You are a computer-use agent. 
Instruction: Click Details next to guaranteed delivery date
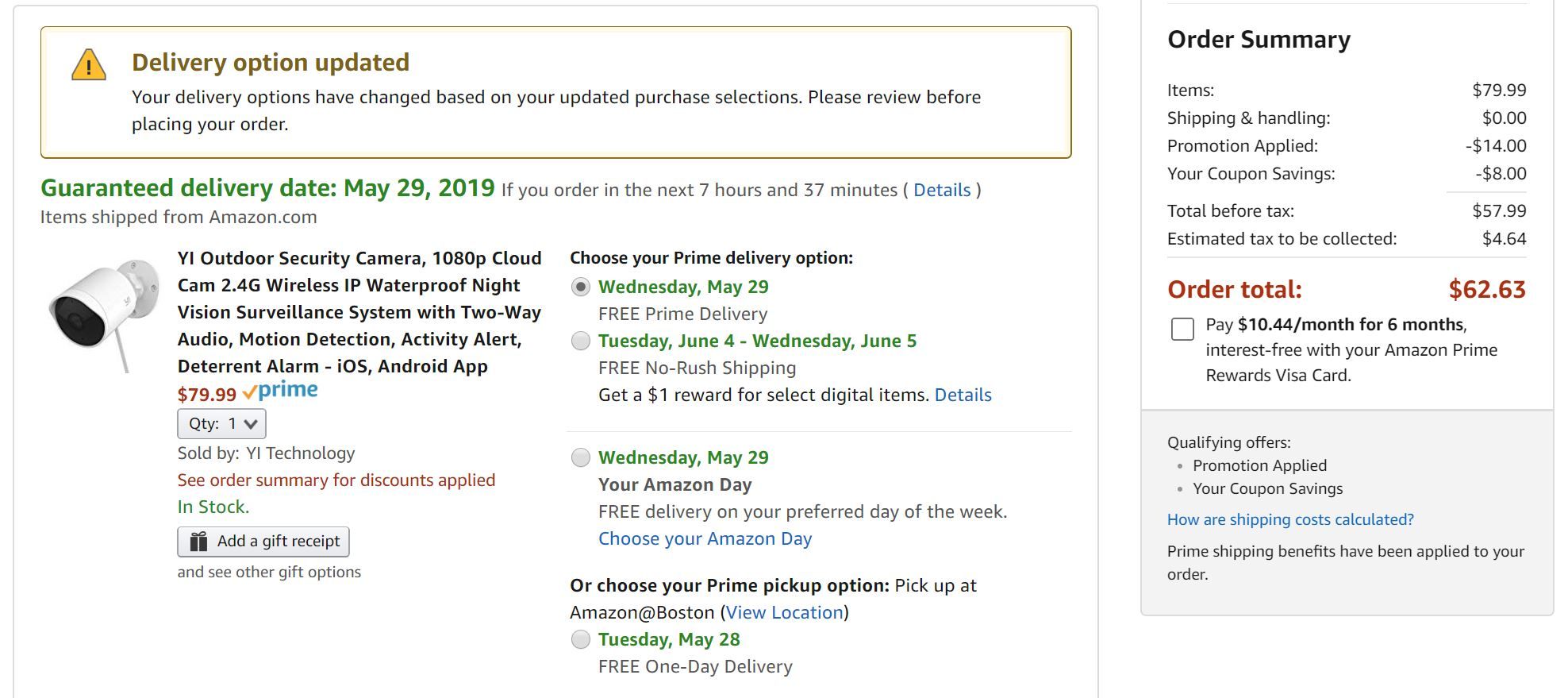pyautogui.click(x=943, y=190)
